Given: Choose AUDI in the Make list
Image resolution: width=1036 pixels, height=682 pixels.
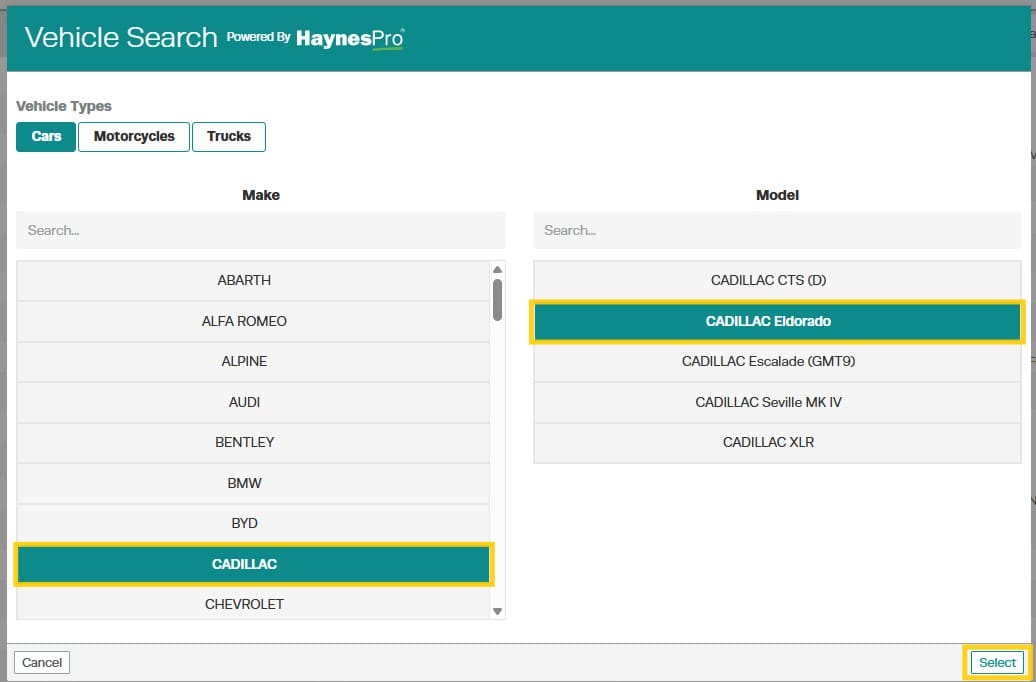Looking at the screenshot, I should click(x=253, y=402).
